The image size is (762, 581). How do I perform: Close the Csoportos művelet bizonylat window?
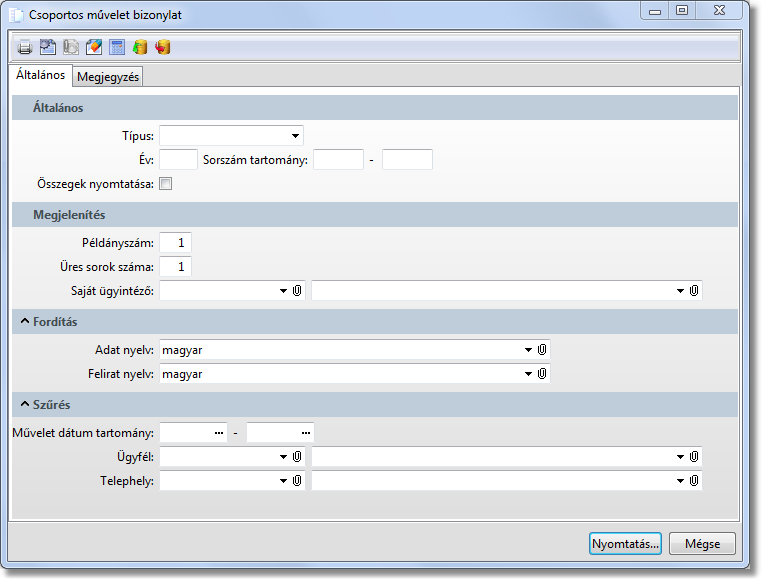tap(719, 11)
